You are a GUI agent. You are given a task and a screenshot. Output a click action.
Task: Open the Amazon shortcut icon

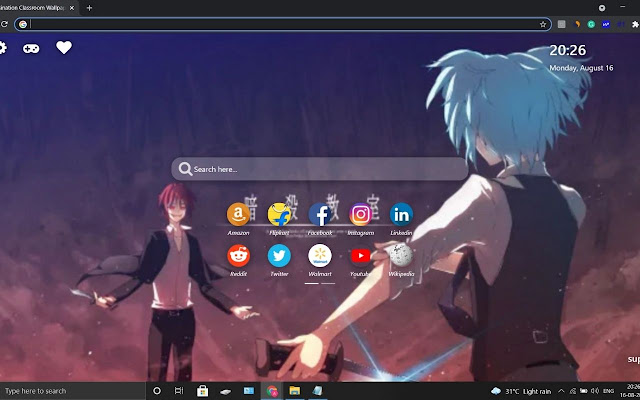(x=238, y=215)
